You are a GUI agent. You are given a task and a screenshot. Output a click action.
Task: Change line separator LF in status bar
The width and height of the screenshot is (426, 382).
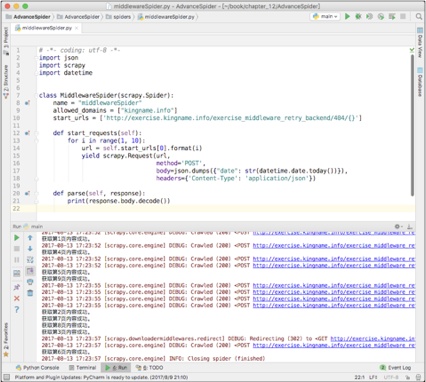373,377
